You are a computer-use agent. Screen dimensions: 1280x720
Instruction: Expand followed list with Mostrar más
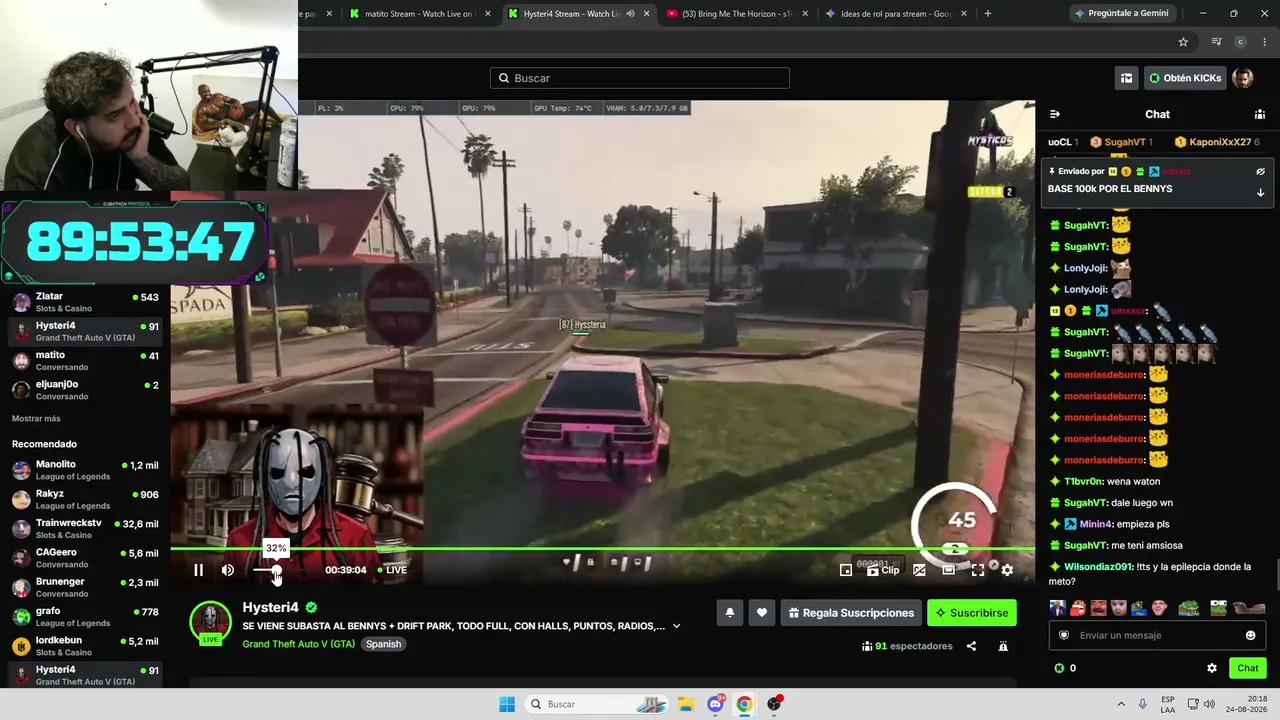click(x=36, y=418)
